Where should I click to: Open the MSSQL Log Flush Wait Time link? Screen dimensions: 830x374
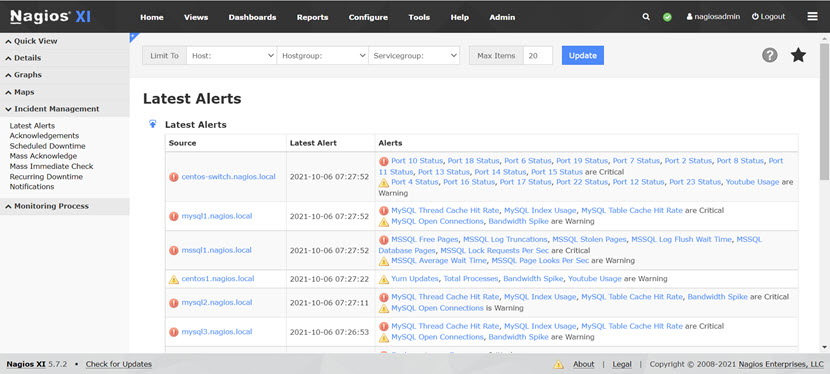(681, 239)
